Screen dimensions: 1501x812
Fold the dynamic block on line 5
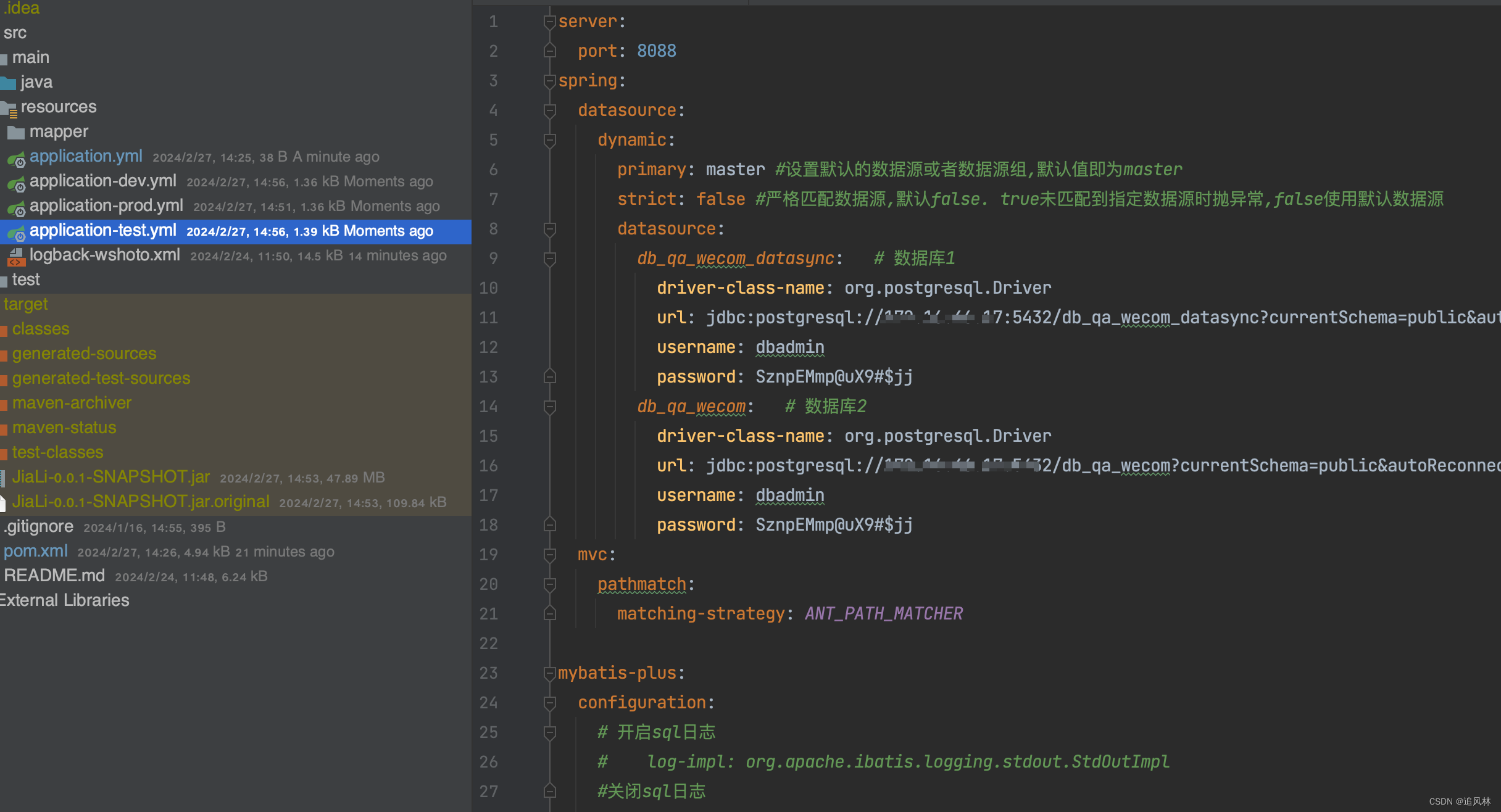(x=549, y=141)
